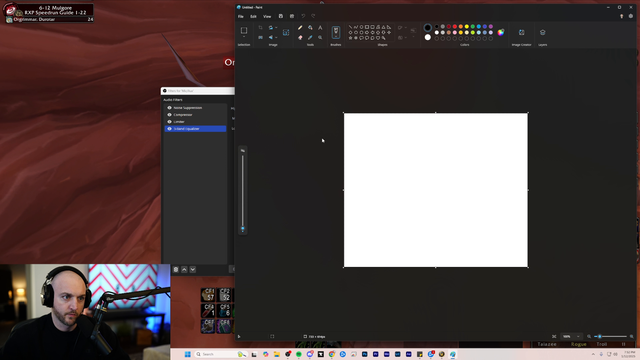The width and height of the screenshot is (640, 360).
Task: Pick the yellow color swatch
Action: (467, 27)
